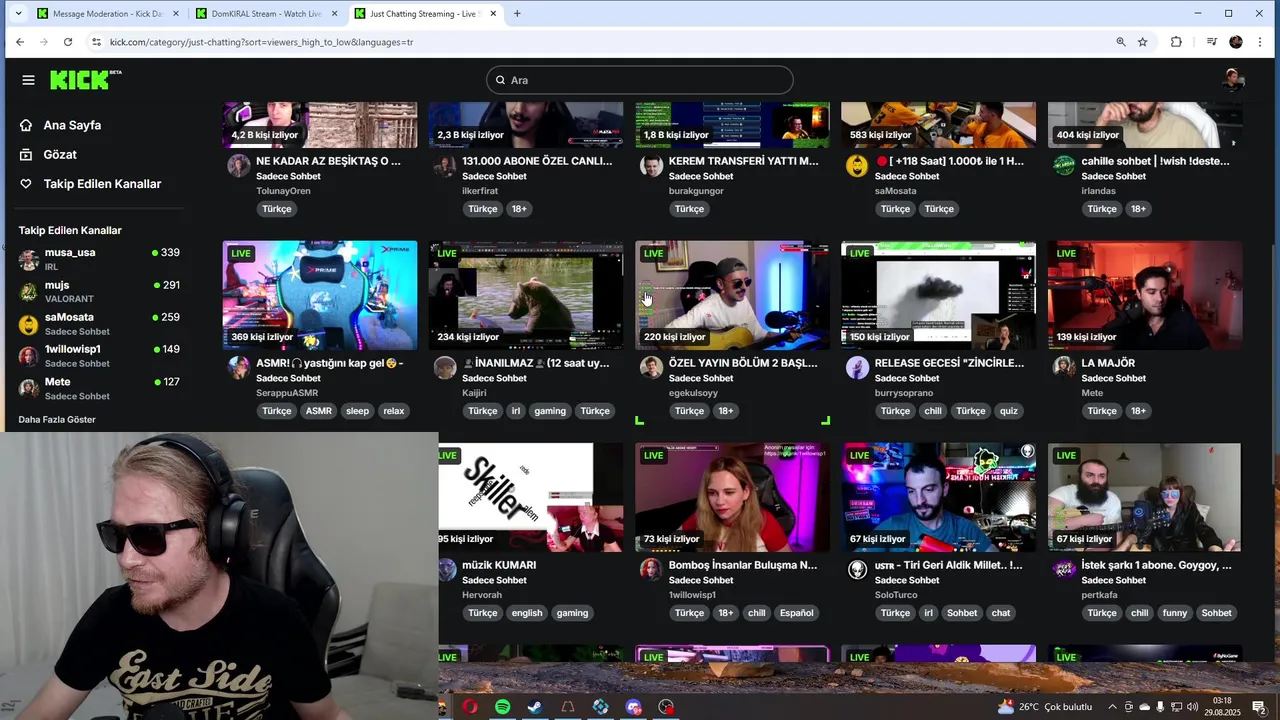Show hidden system tray icons

(1112, 707)
